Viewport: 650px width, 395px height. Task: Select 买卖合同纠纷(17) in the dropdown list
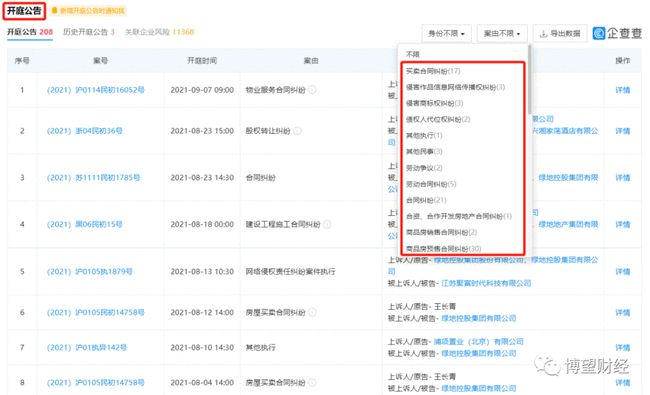[x=433, y=71]
